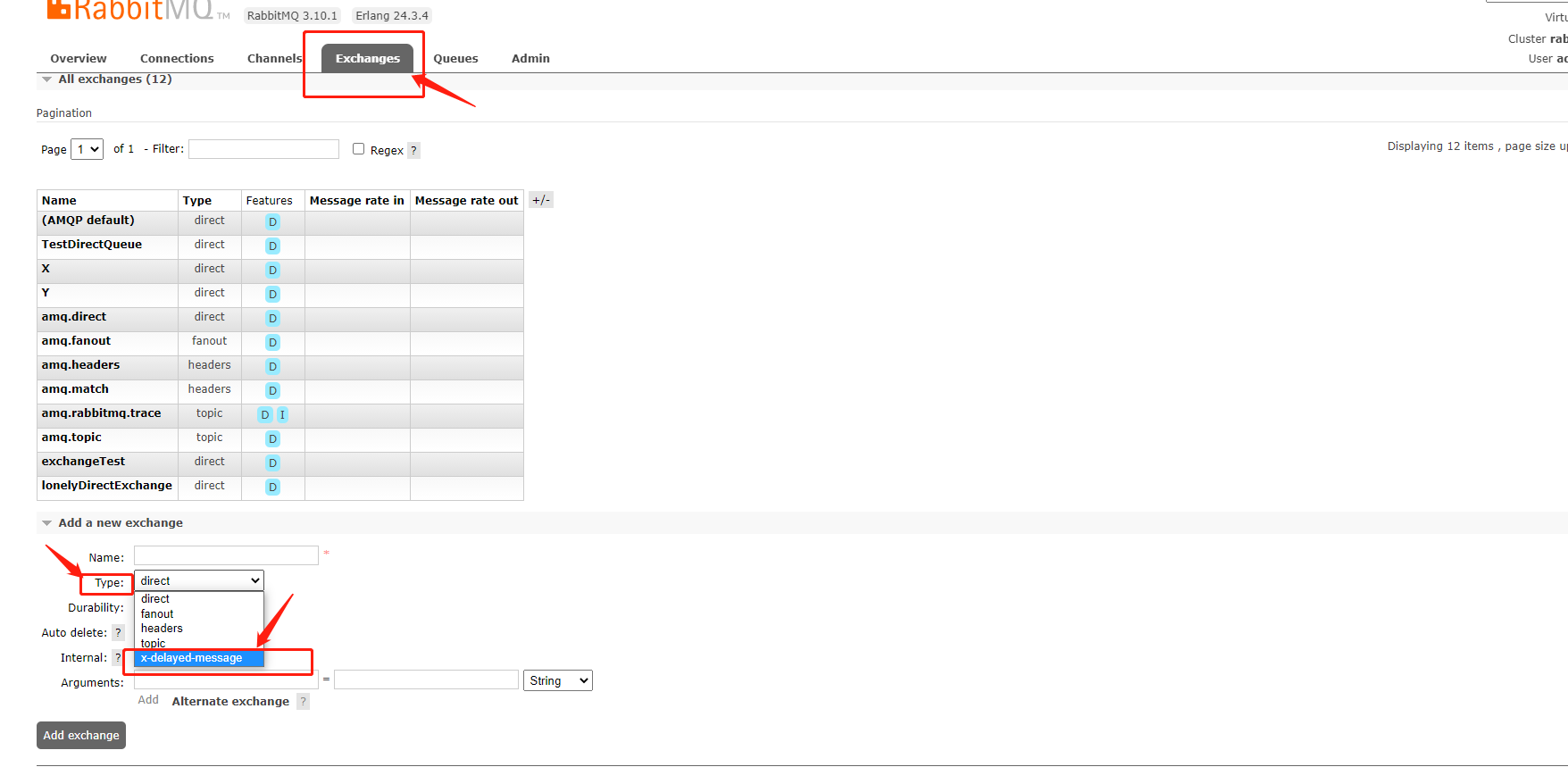Viewport: 1568px width, 767px height.
Task: Click the Erlang 24.3.4 version label
Action: coord(392,15)
